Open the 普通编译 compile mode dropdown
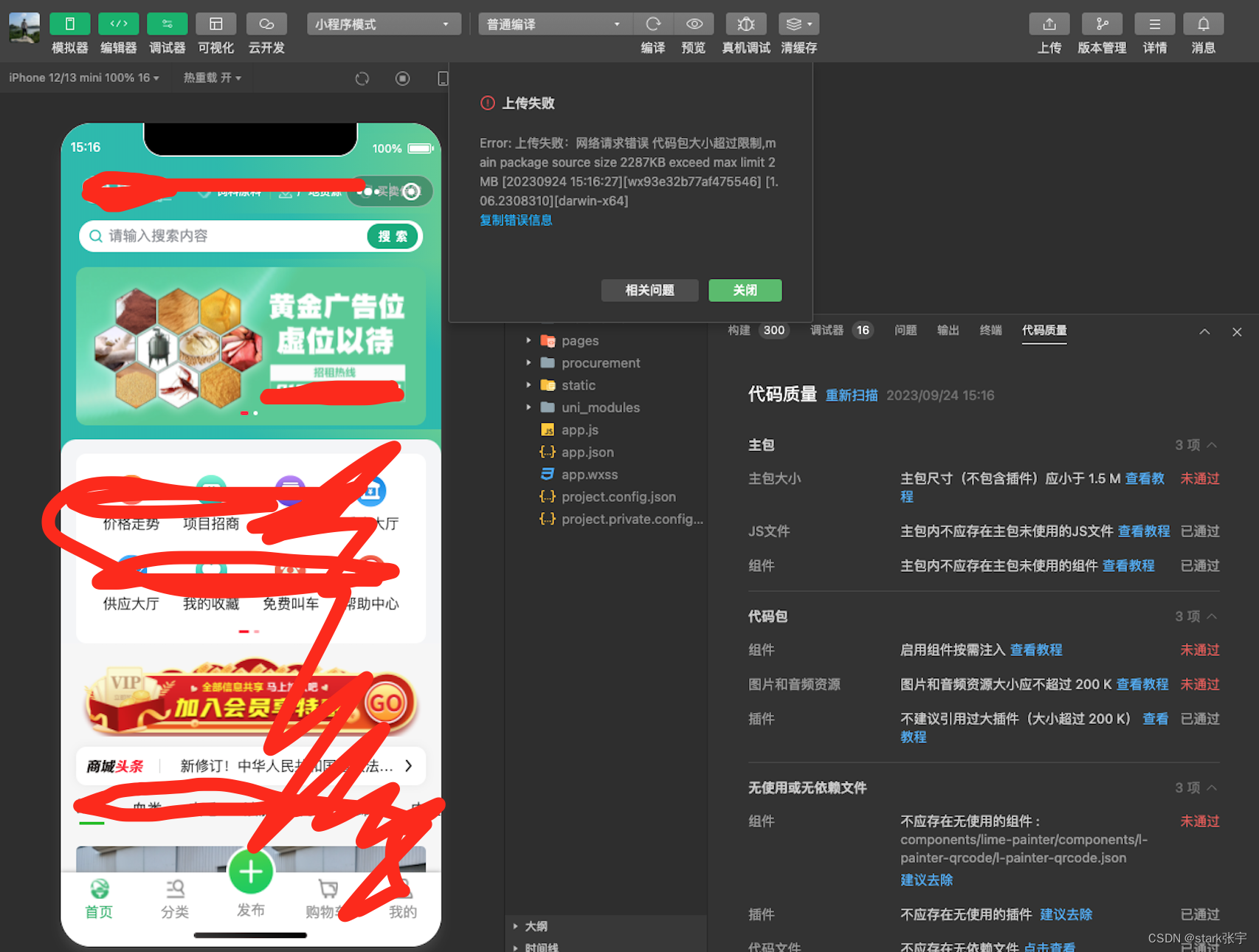1259x952 pixels. click(x=554, y=24)
